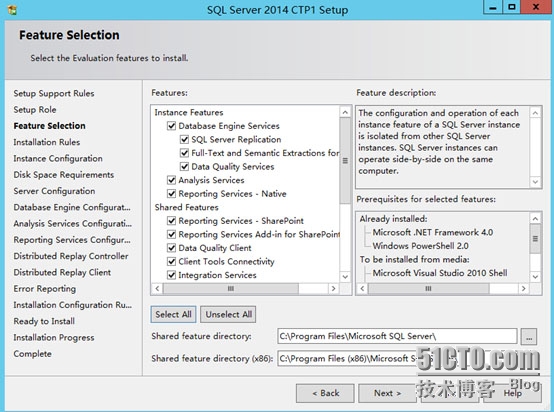Prerequisites list scroll up arrow

pos(535,219)
